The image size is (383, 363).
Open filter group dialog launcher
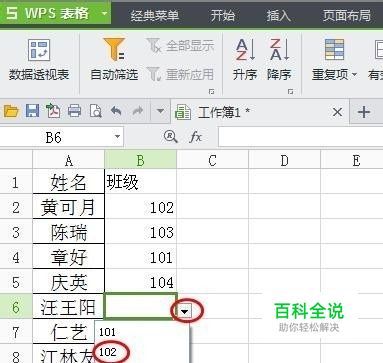click(x=211, y=91)
